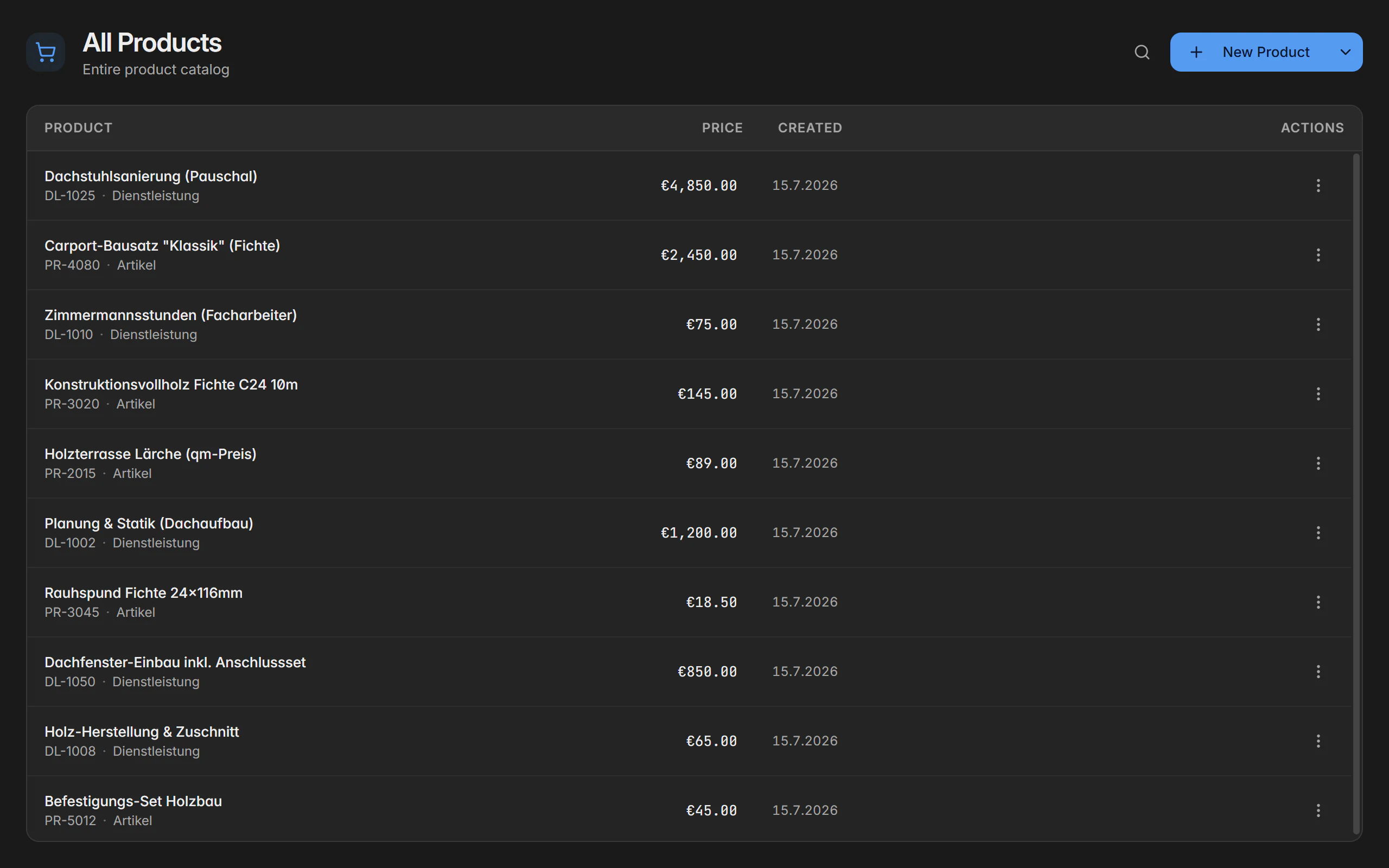Click SKU line PR-5012 · Artikel
This screenshot has width=1389, height=868.
pyautogui.click(x=98, y=821)
